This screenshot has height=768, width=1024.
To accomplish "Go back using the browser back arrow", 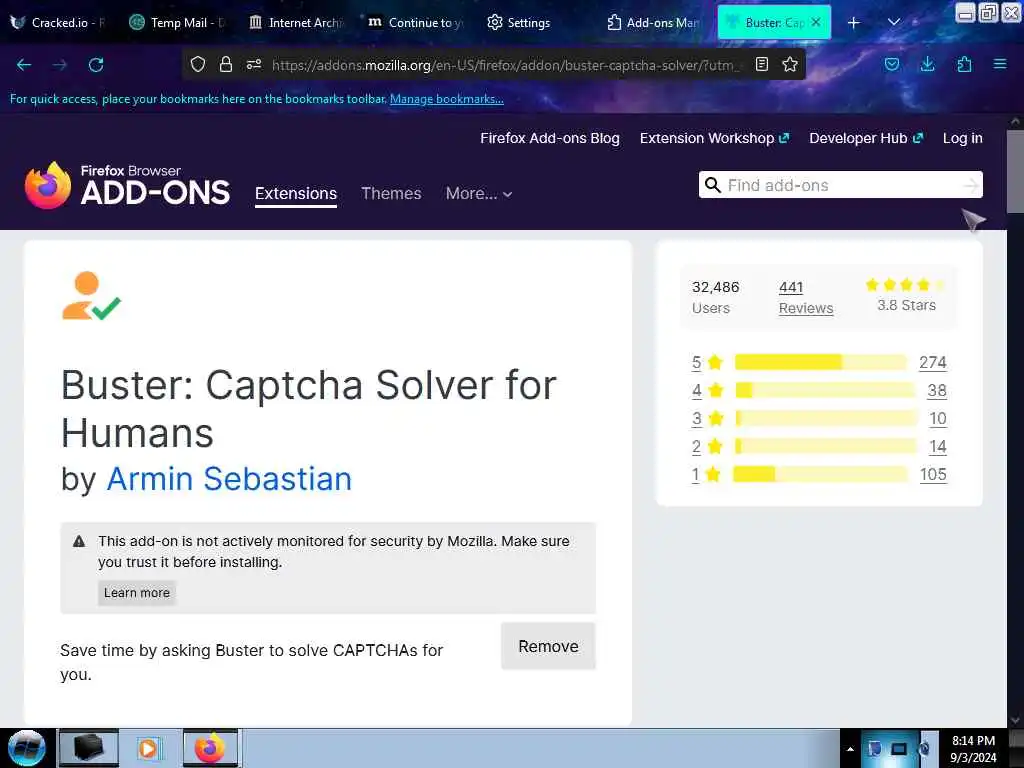I will point(24,65).
